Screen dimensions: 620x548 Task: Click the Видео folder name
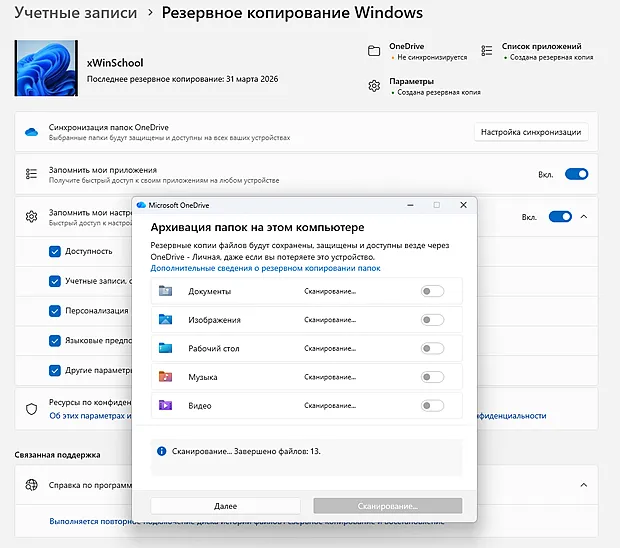pos(200,406)
